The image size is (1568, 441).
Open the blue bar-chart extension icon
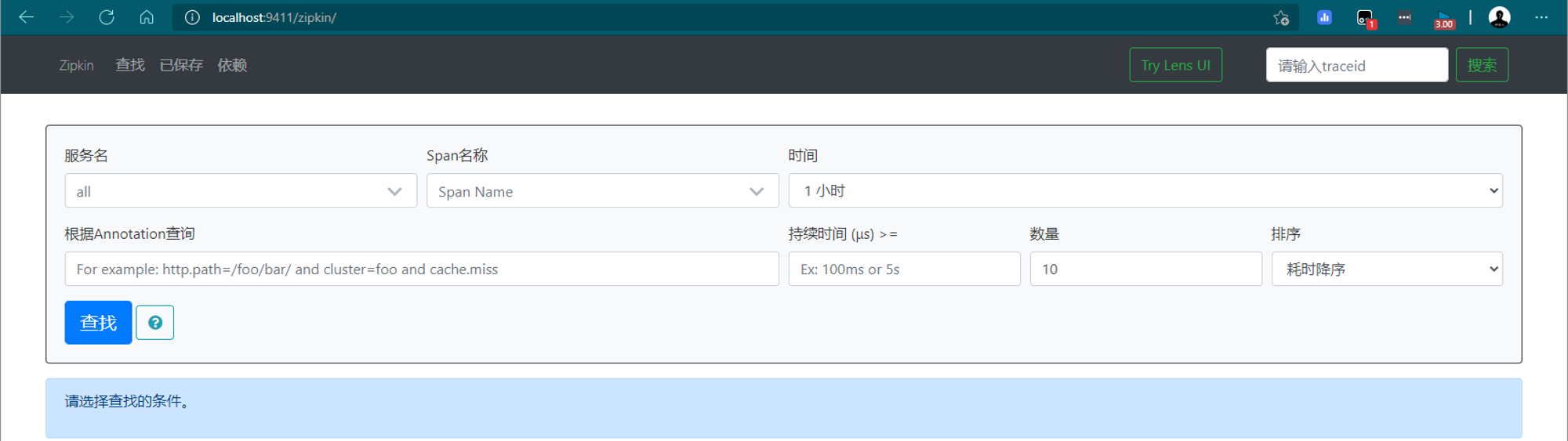(1324, 17)
